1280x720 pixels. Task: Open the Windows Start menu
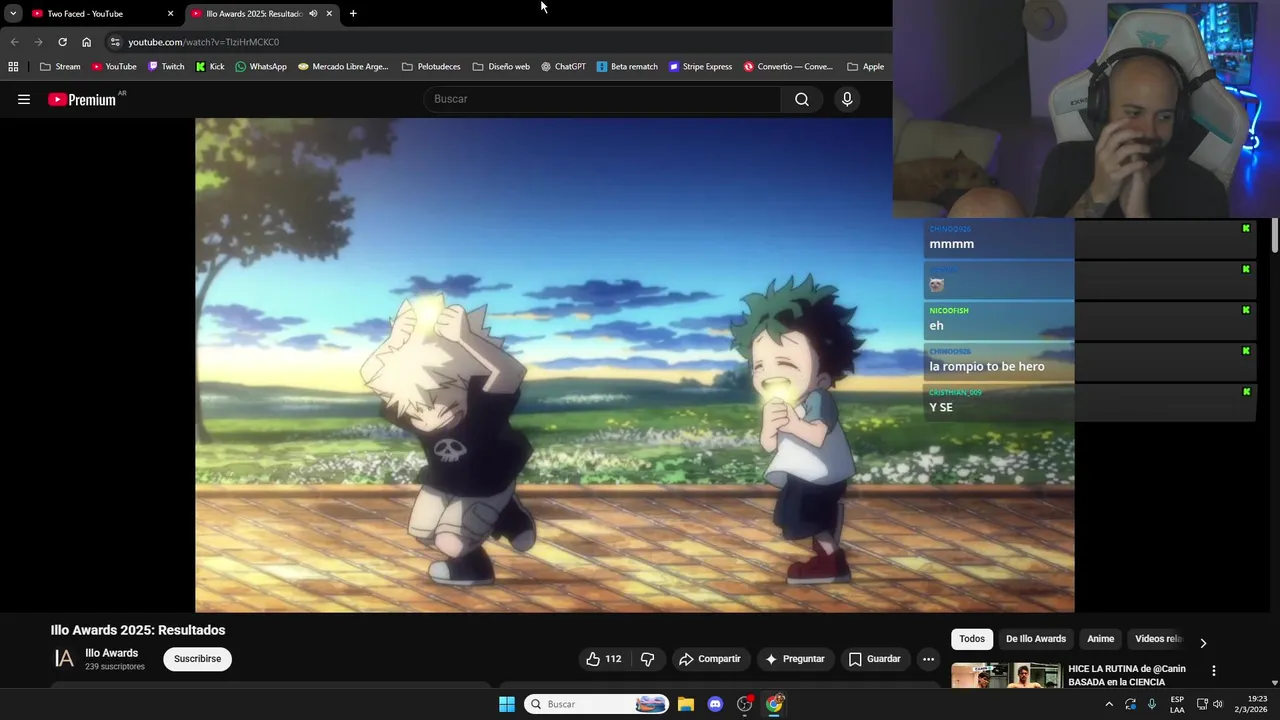(x=507, y=704)
